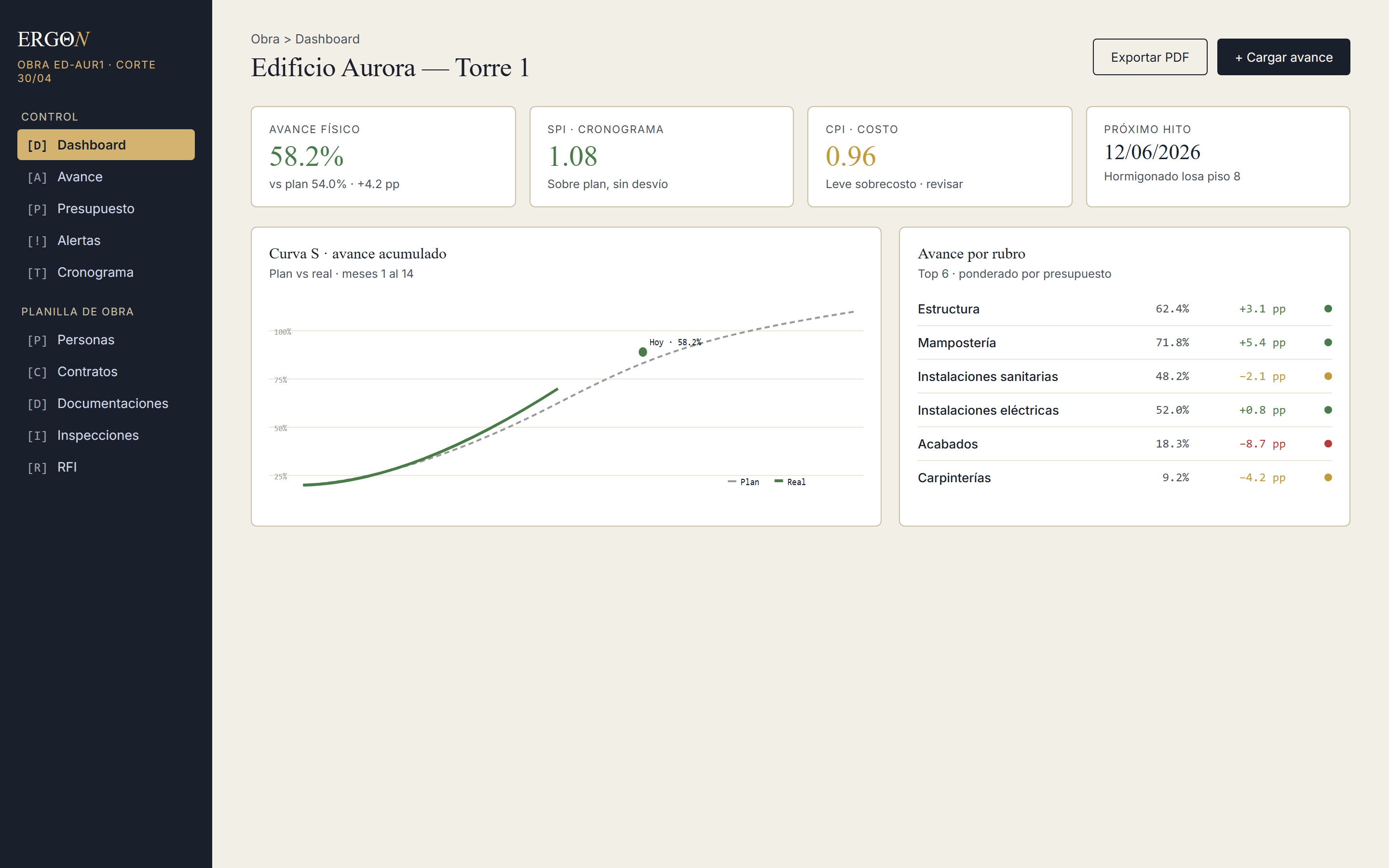Click the [!] alert icon
Image resolution: width=1389 pixels, height=868 pixels.
pyautogui.click(x=37, y=241)
